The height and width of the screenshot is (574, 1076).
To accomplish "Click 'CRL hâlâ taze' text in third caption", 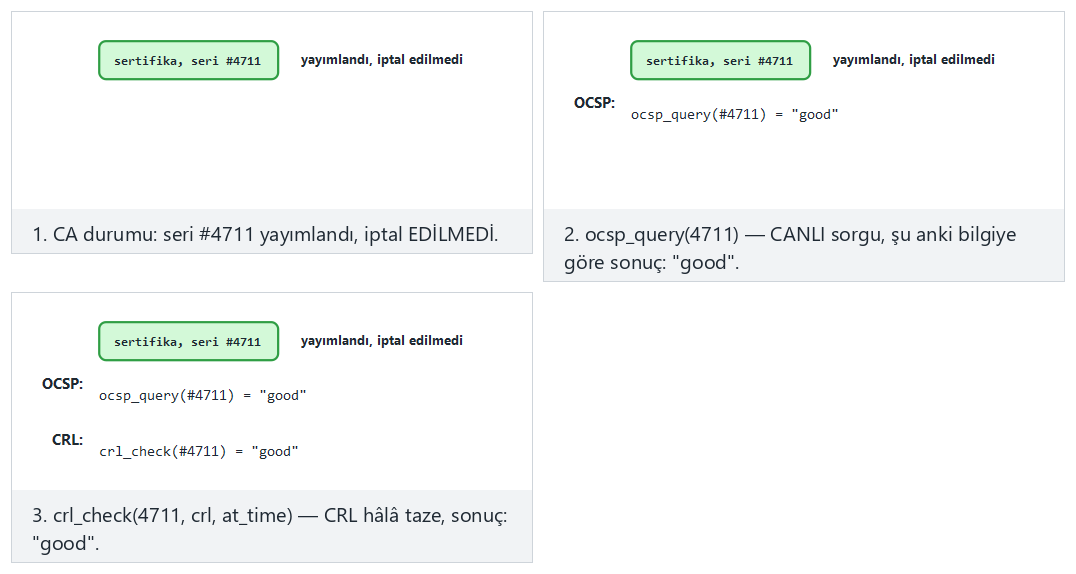I will pos(384,516).
